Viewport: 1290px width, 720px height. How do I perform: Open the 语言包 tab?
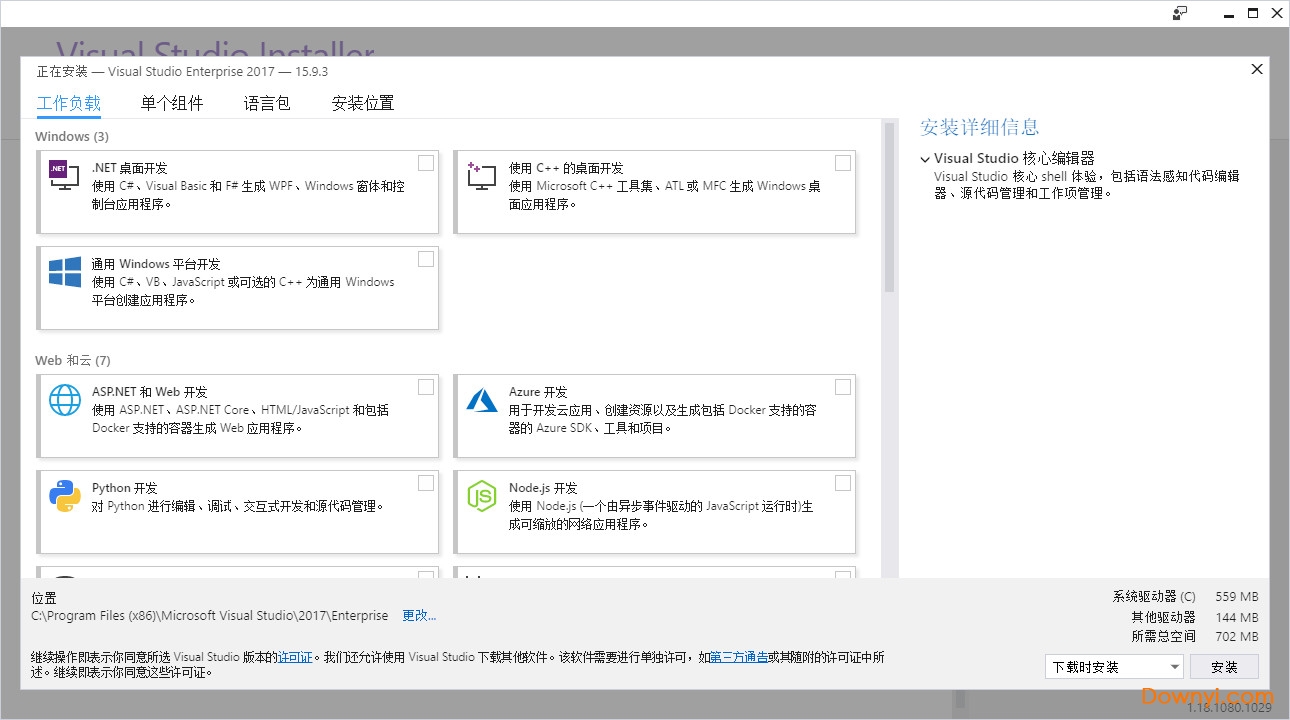click(x=266, y=103)
